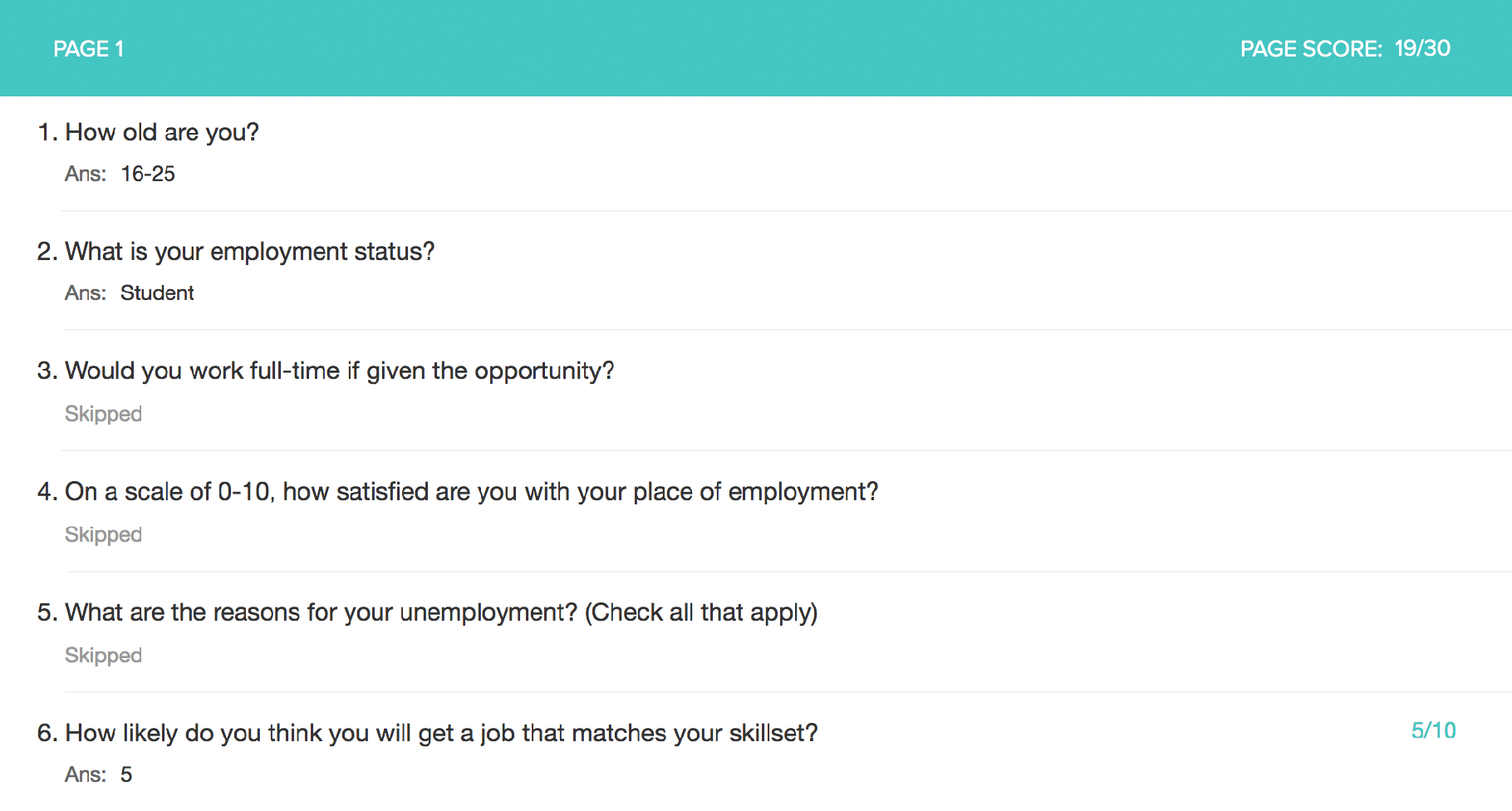The width and height of the screenshot is (1512, 811).
Task: Select the 'Student' answer text
Action: coord(157,292)
